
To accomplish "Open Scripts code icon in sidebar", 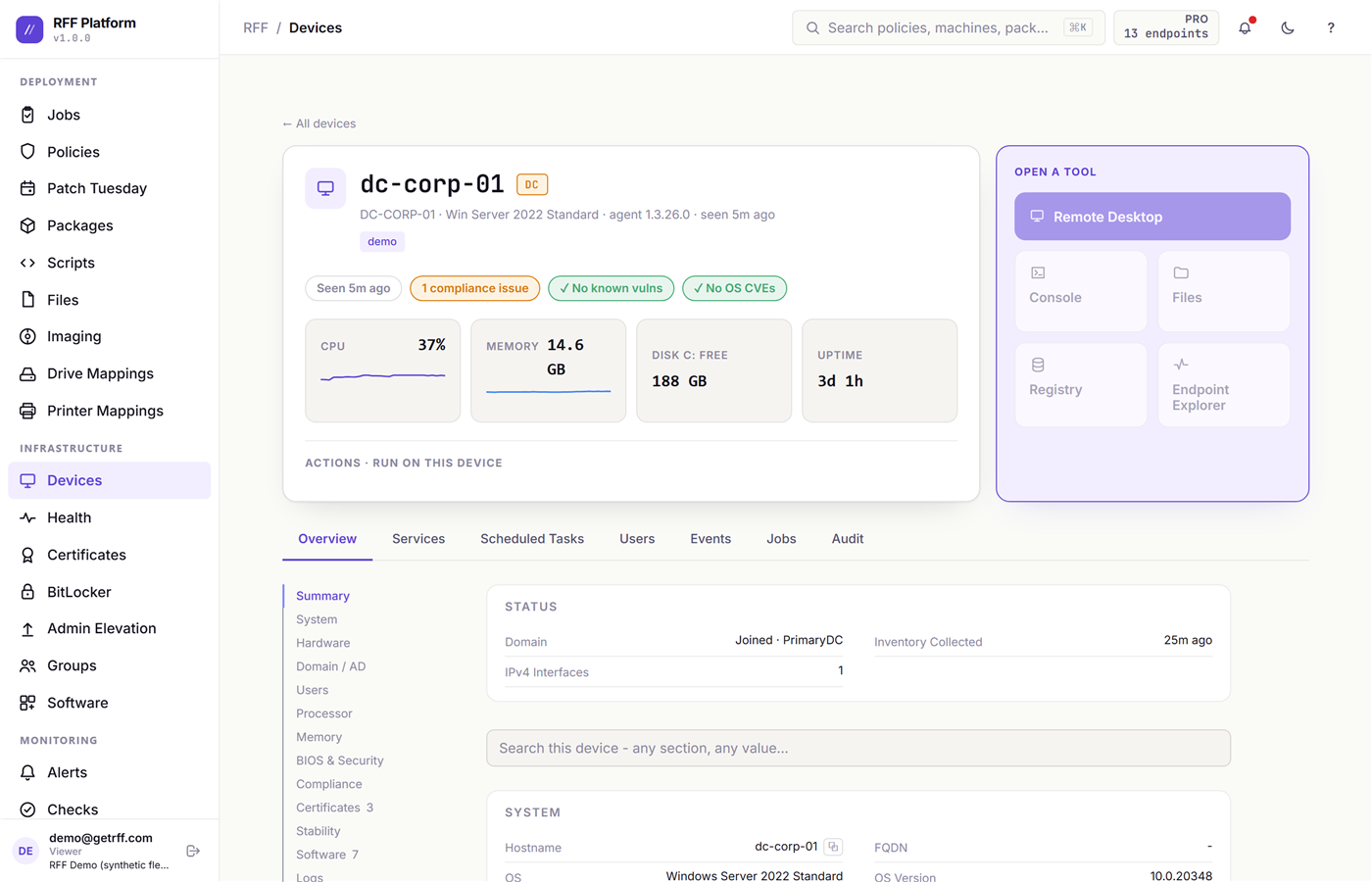I will point(27,263).
